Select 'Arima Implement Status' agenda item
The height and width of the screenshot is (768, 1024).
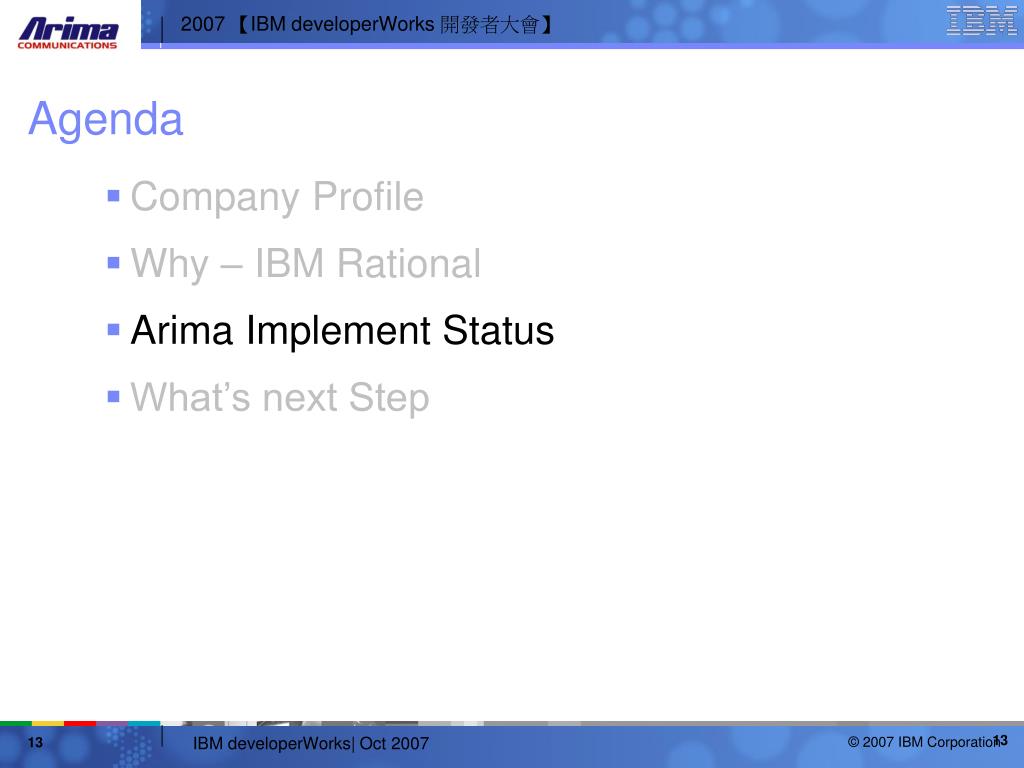(x=342, y=330)
